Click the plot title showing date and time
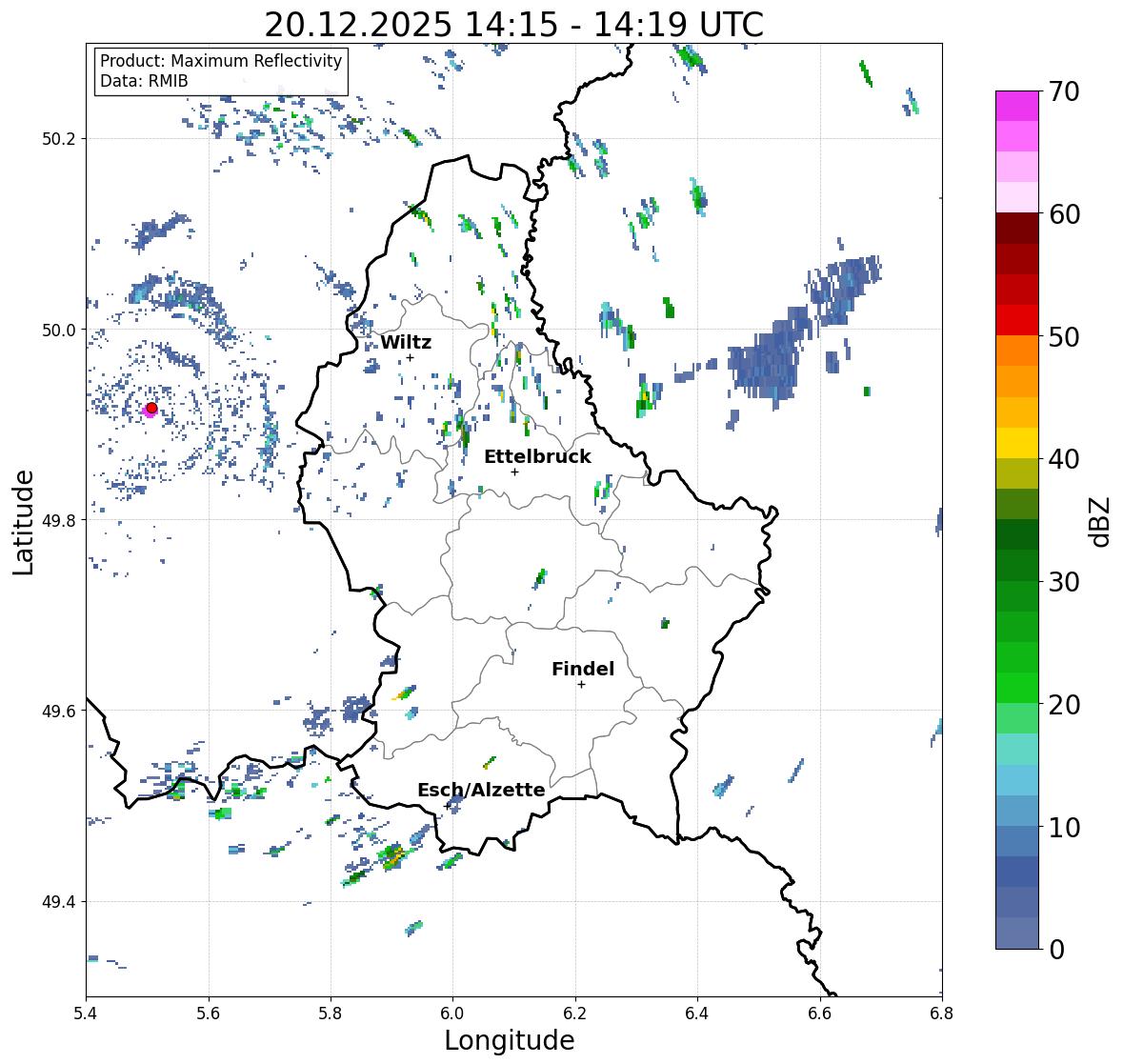The height and width of the screenshot is (1064, 1123). tap(514, 25)
